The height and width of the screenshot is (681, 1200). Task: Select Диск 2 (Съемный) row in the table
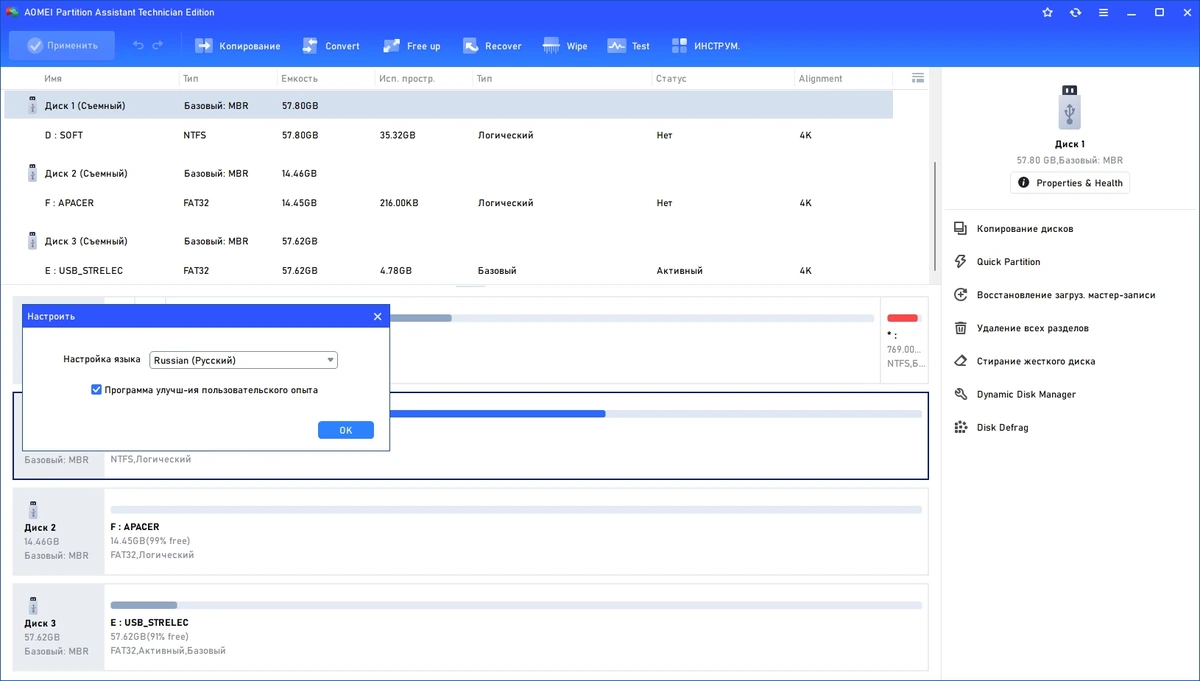click(x=448, y=173)
